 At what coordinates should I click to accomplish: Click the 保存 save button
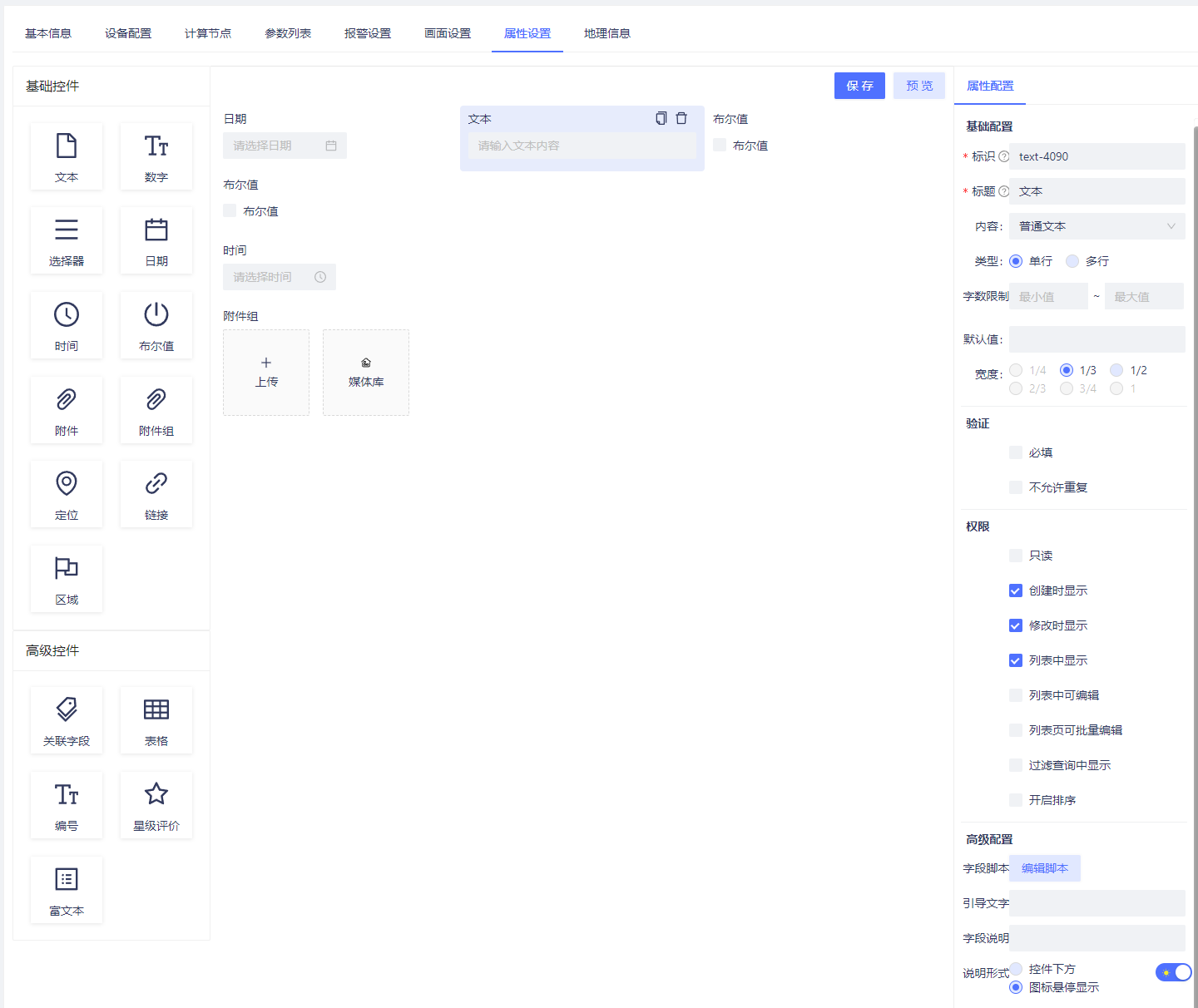point(859,86)
